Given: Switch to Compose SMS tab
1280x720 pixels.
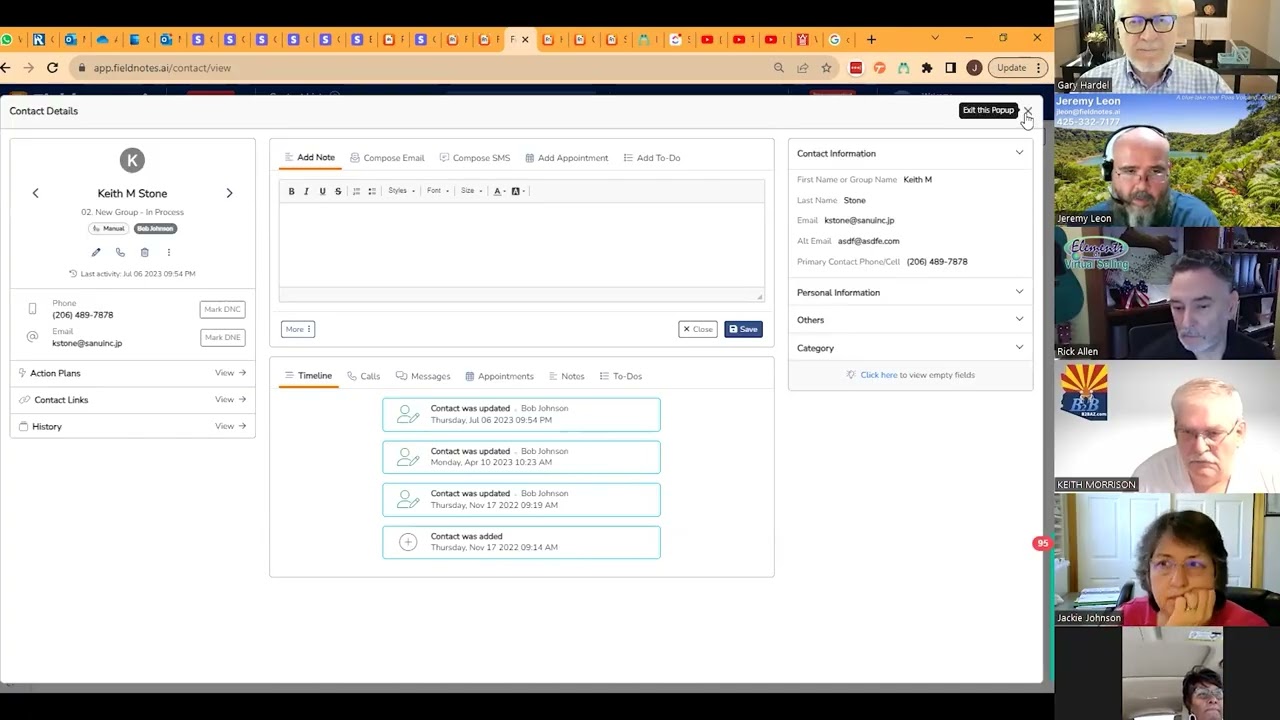Looking at the screenshot, I should pyautogui.click(x=475, y=158).
